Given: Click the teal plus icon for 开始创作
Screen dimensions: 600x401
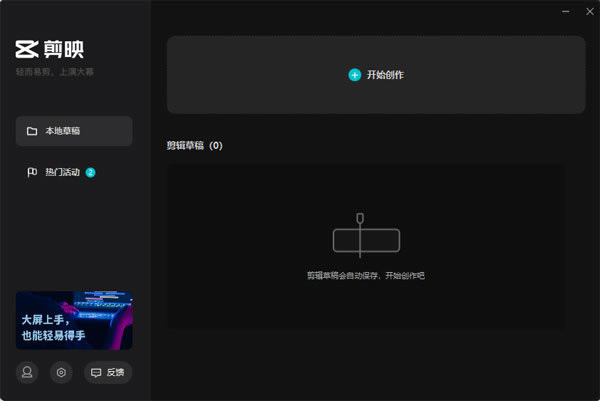Looking at the screenshot, I should click(354, 75).
